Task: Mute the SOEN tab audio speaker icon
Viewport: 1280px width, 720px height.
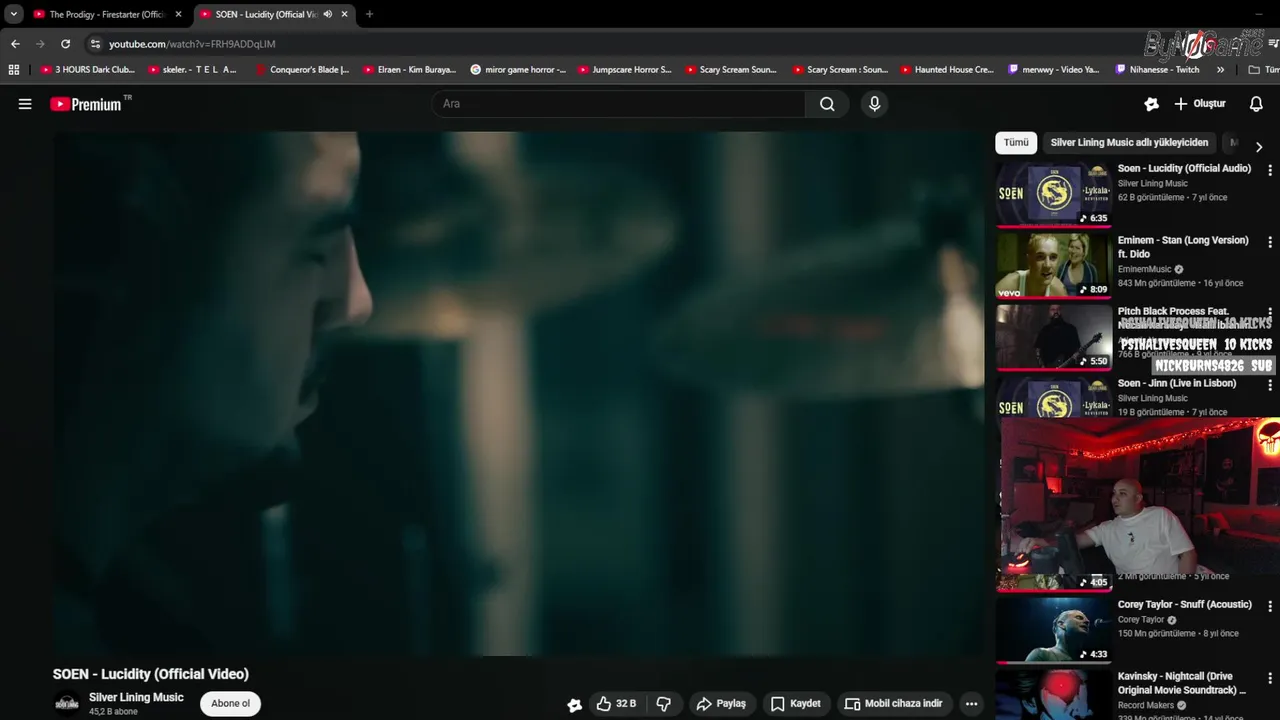Action: click(x=327, y=14)
